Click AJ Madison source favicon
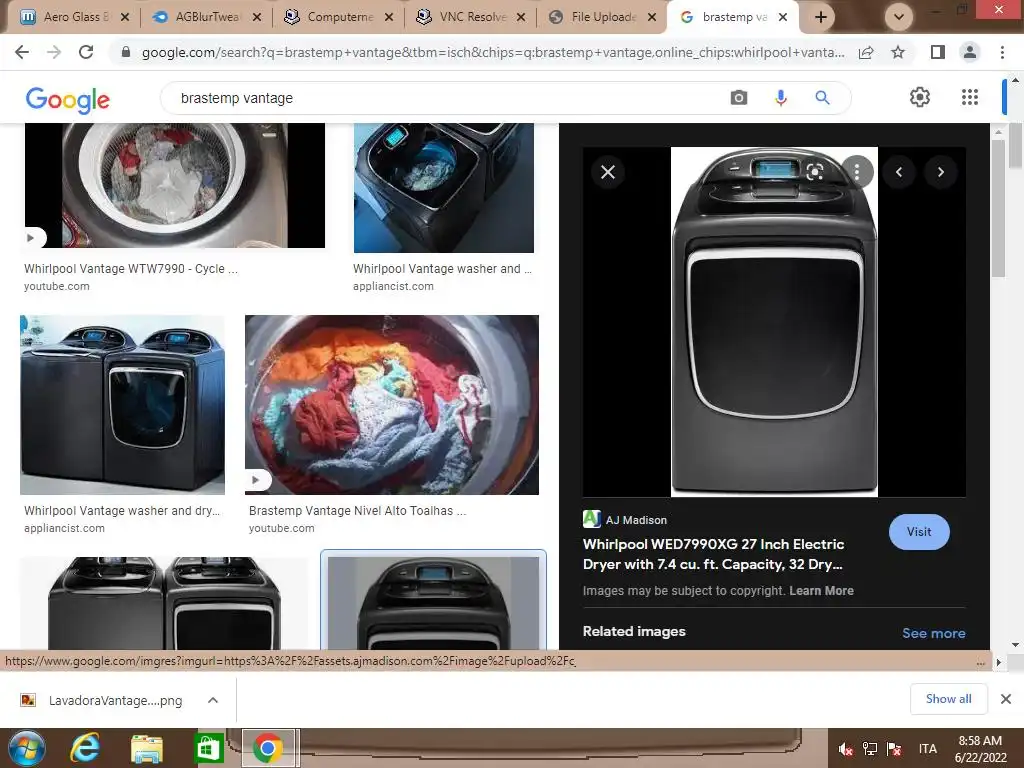1024x768 pixels. (592, 519)
